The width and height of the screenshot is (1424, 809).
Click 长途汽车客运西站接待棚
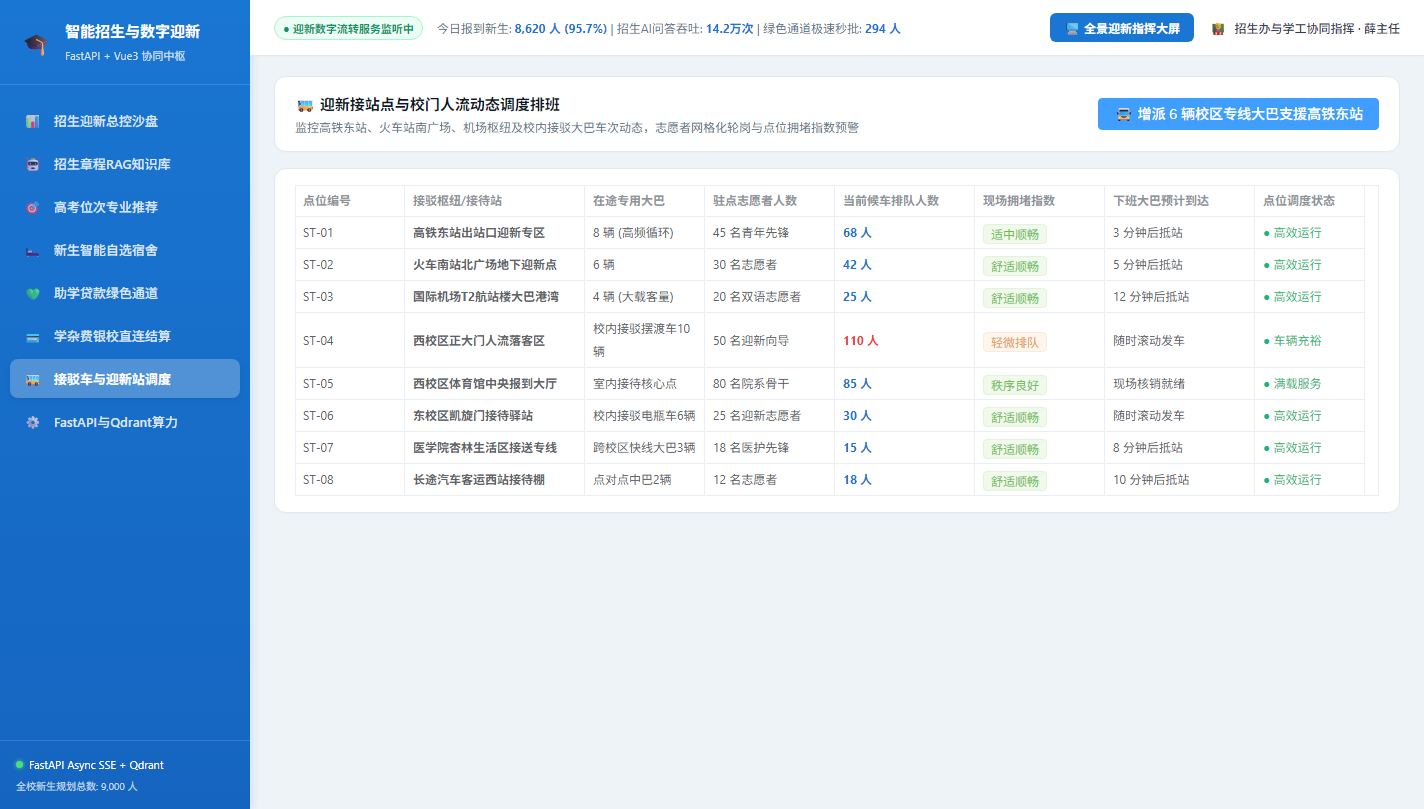point(479,479)
